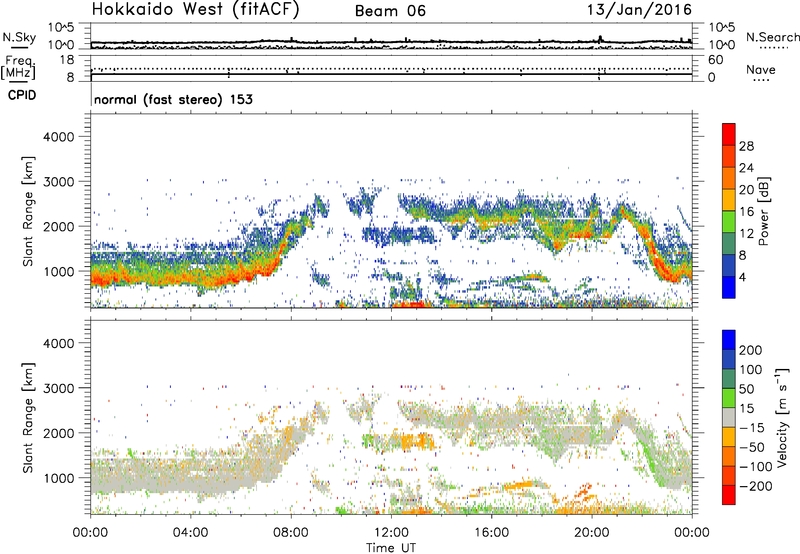Click the 'Hokkaido West (fitACF)' title
800x554 pixels.
pyautogui.click(x=195, y=9)
